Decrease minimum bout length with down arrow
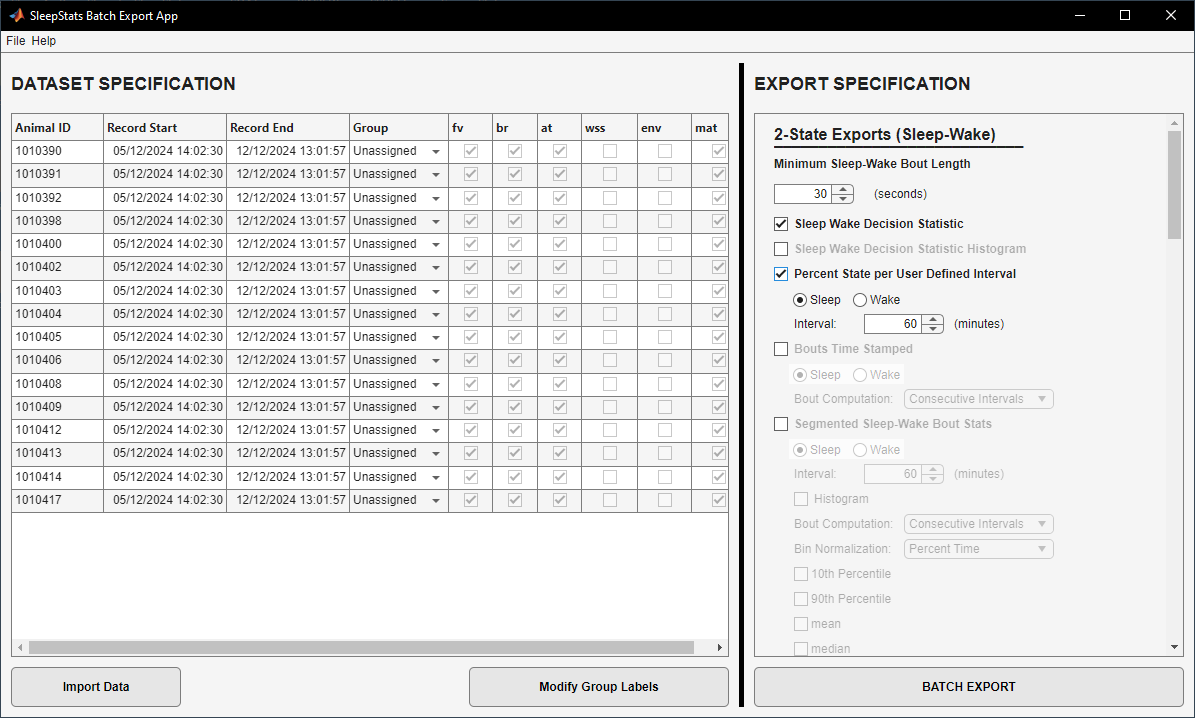 [x=843, y=199]
